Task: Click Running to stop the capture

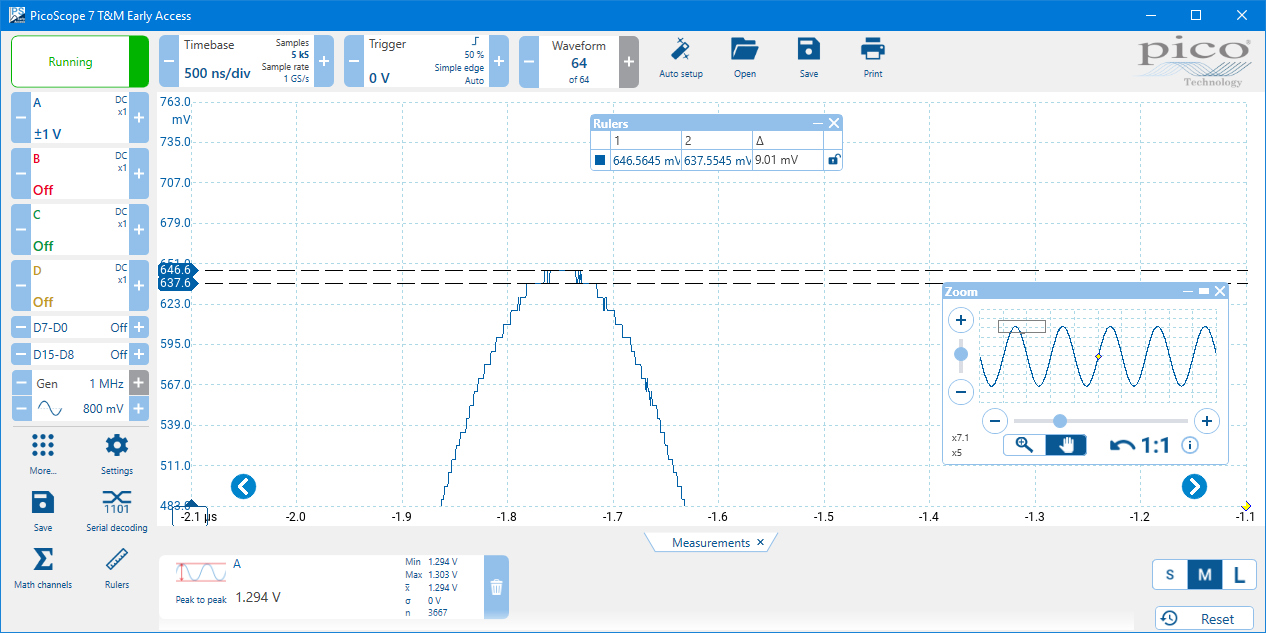Action: (71, 61)
